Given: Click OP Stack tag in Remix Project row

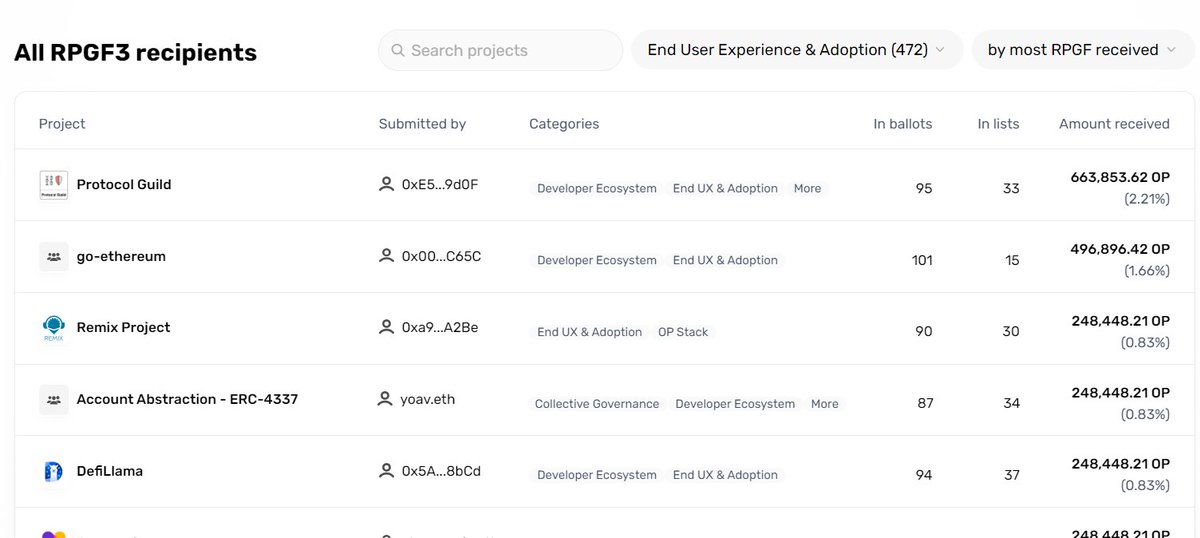Looking at the screenshot, I should pos(683,332).
